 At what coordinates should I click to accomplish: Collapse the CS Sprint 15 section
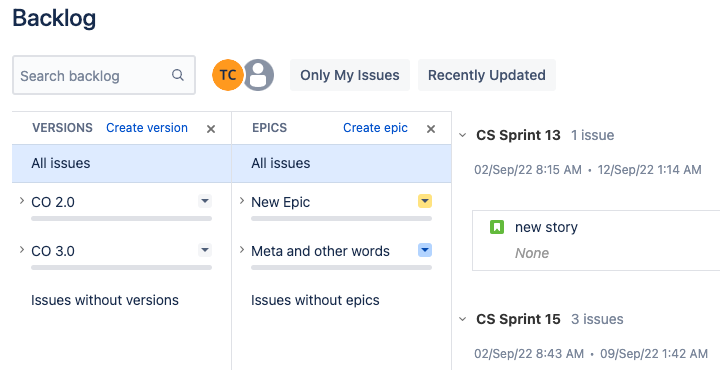(463, 319)
